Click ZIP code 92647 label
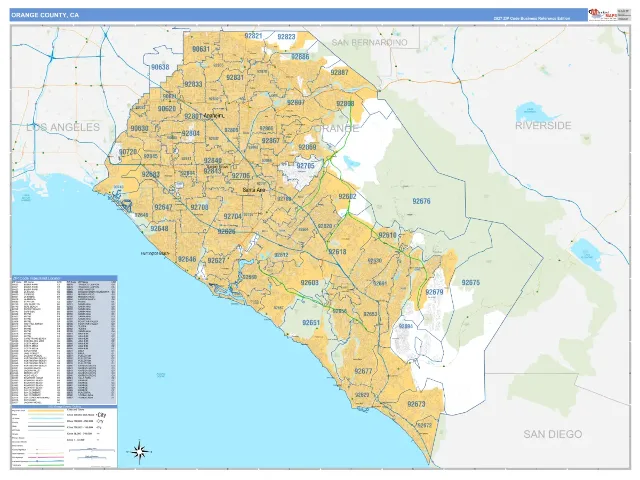Image resolution: width=640 pixels, height=480 pixels. (x=163, y=207)
